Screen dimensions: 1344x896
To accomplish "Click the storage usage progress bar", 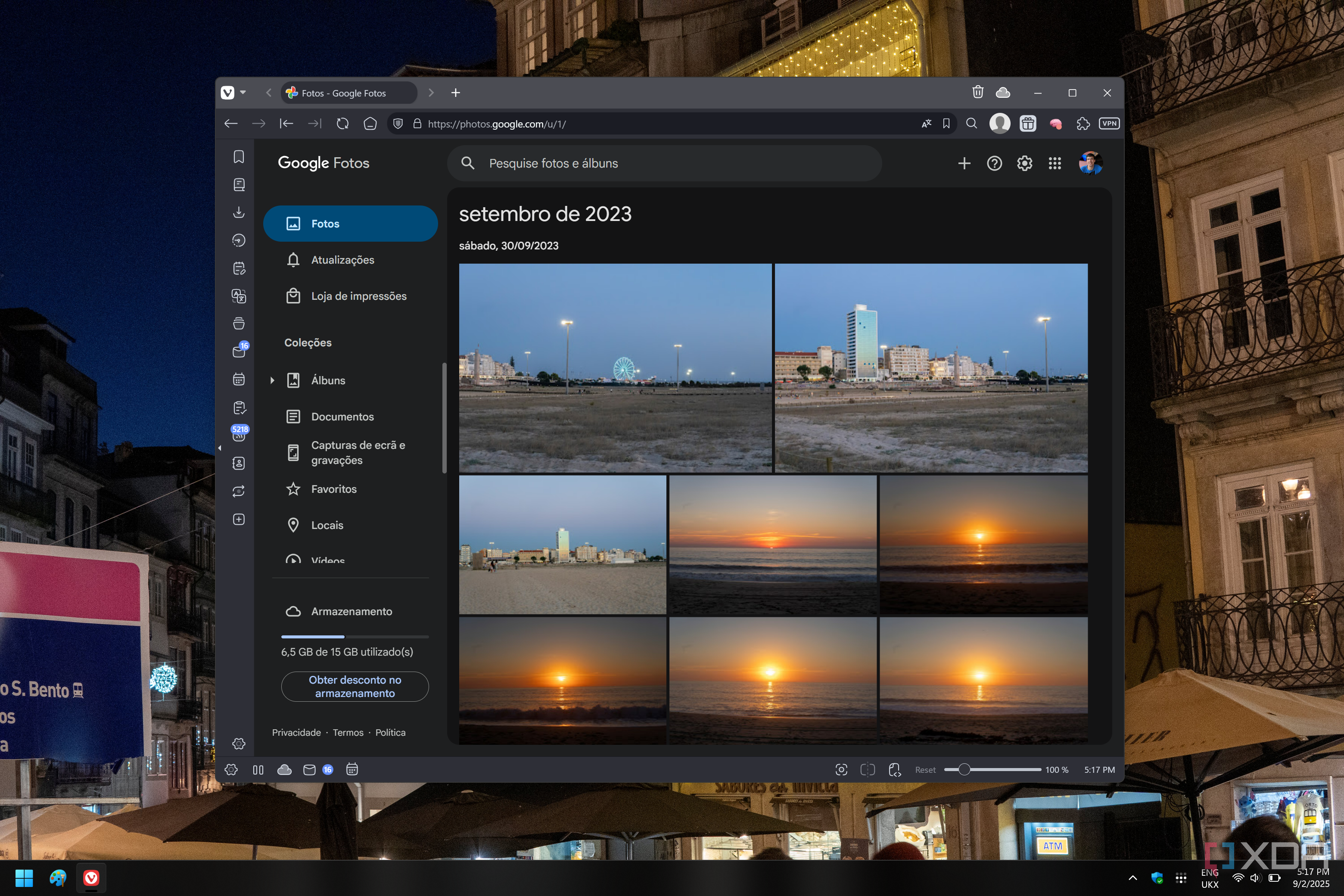I will click(x=355, y=637).
